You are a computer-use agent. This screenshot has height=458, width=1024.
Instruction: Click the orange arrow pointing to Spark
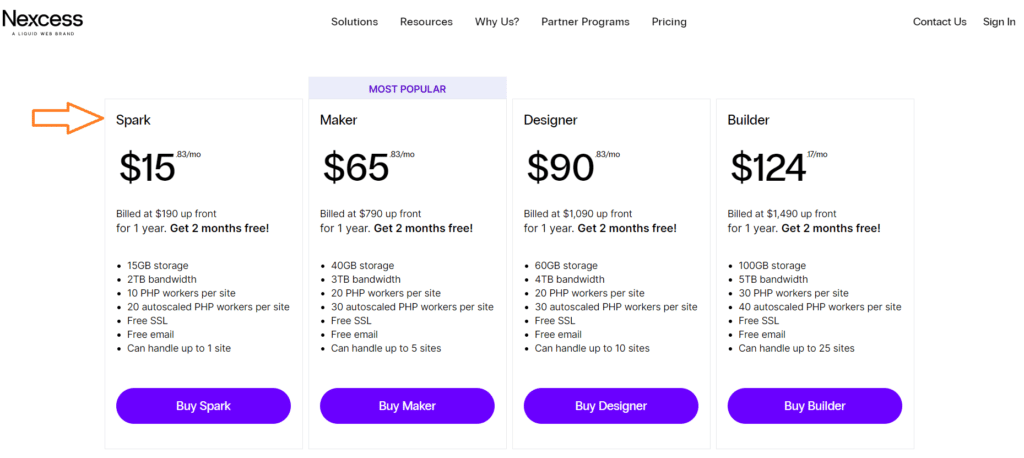69,118
